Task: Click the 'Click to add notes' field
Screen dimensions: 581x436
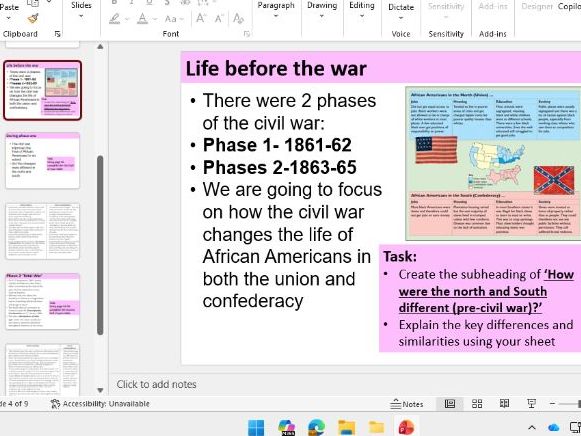Action: tap(156, 385)
